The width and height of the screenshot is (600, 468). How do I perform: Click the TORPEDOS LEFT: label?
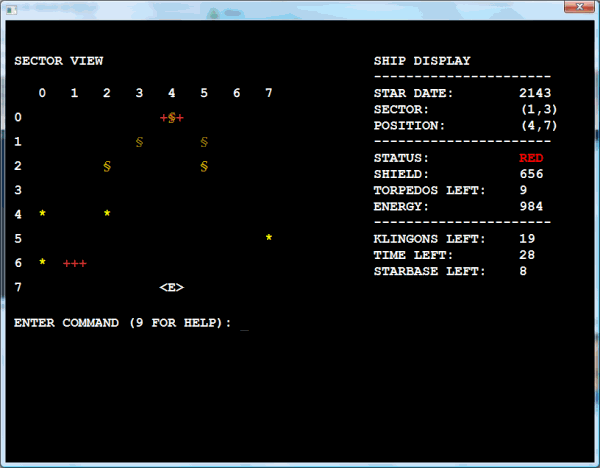[x=429, y=190]
